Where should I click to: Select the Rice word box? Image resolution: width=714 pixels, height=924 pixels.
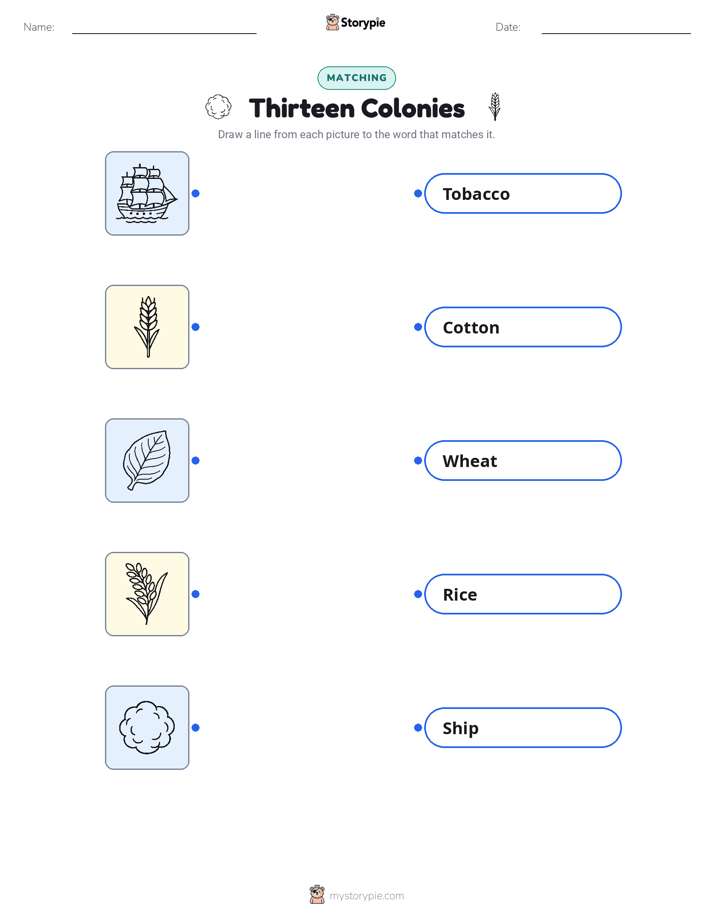click(523, 594)
